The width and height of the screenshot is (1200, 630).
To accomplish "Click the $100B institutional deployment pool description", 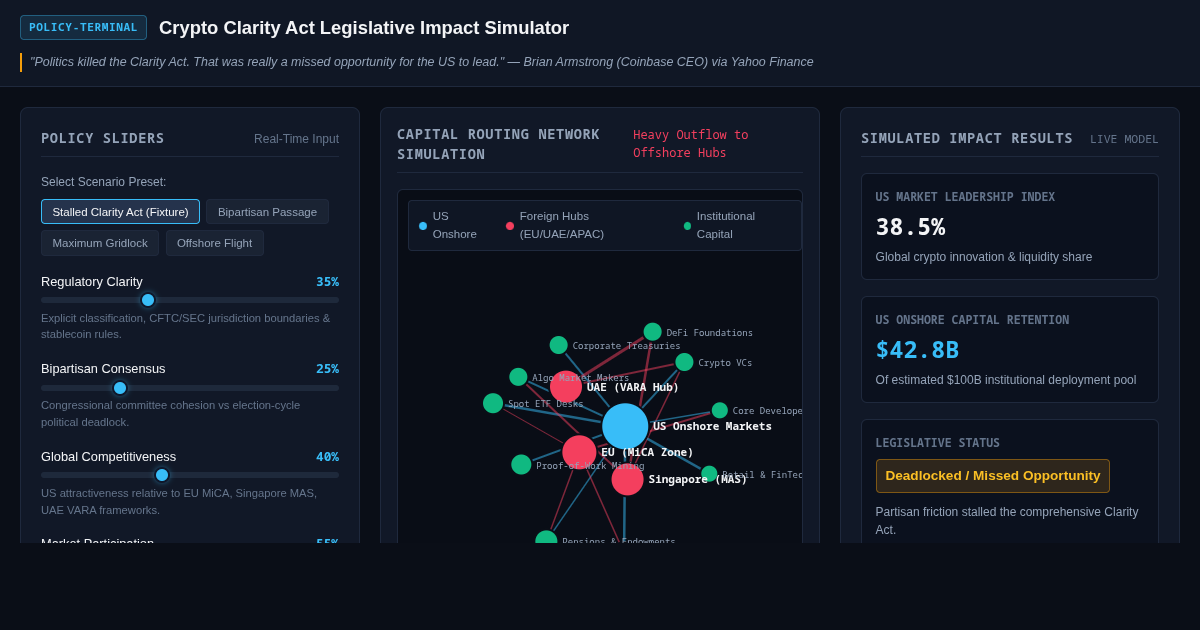I will [1006, 380].
